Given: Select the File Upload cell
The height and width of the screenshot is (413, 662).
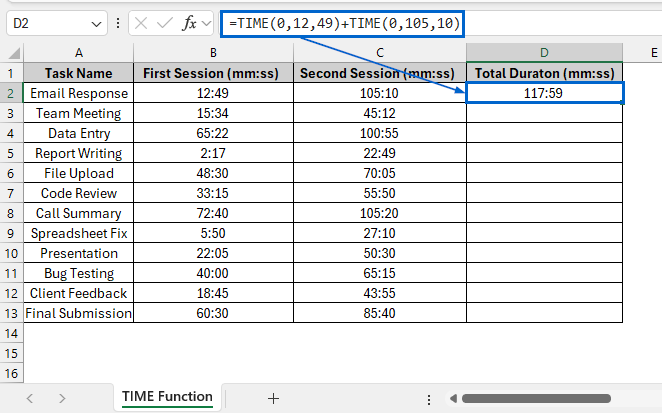Looking at the screenshot, I should pos(79,173).
